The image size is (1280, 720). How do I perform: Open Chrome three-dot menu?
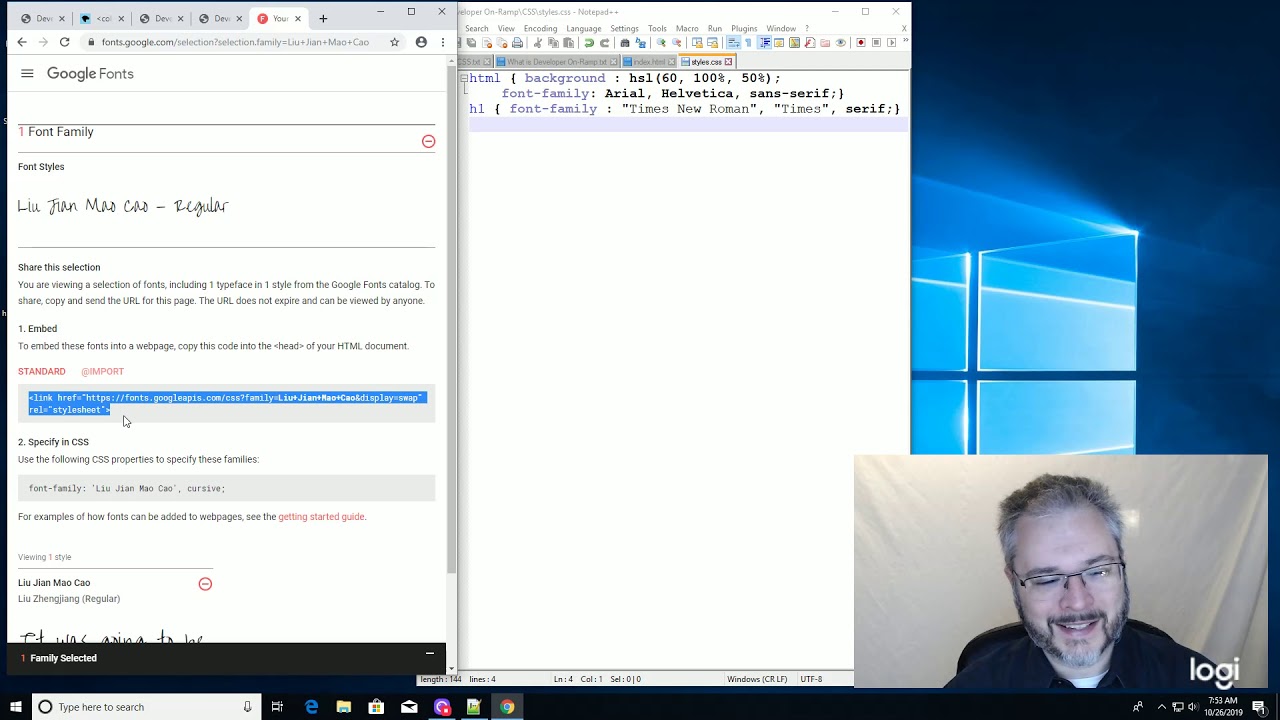tap(443, 42)
